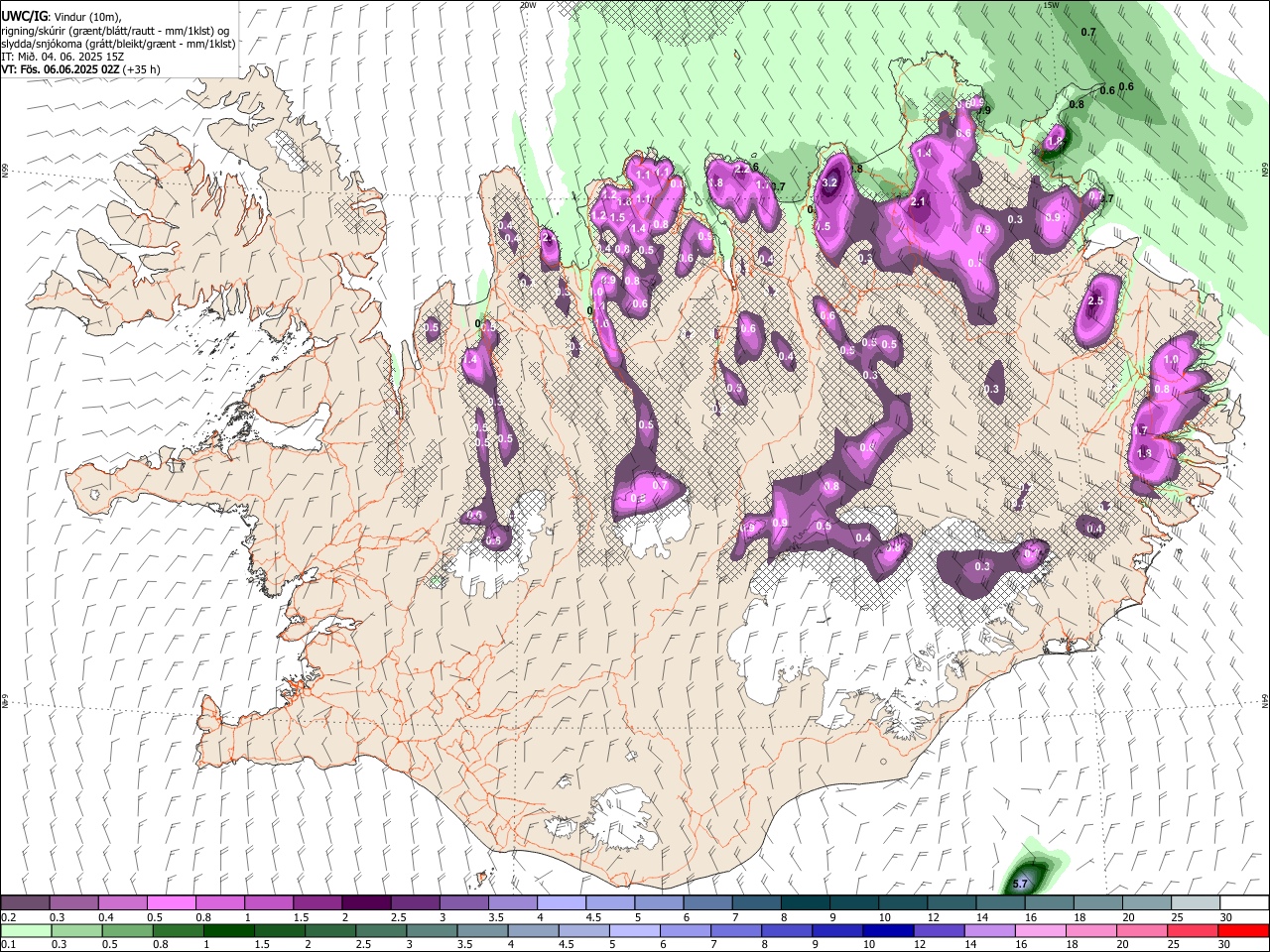This screenshot has width=1270, height=952.
Task: Pick the pale green 0.1 mm rain swatch
Action: 26,930
